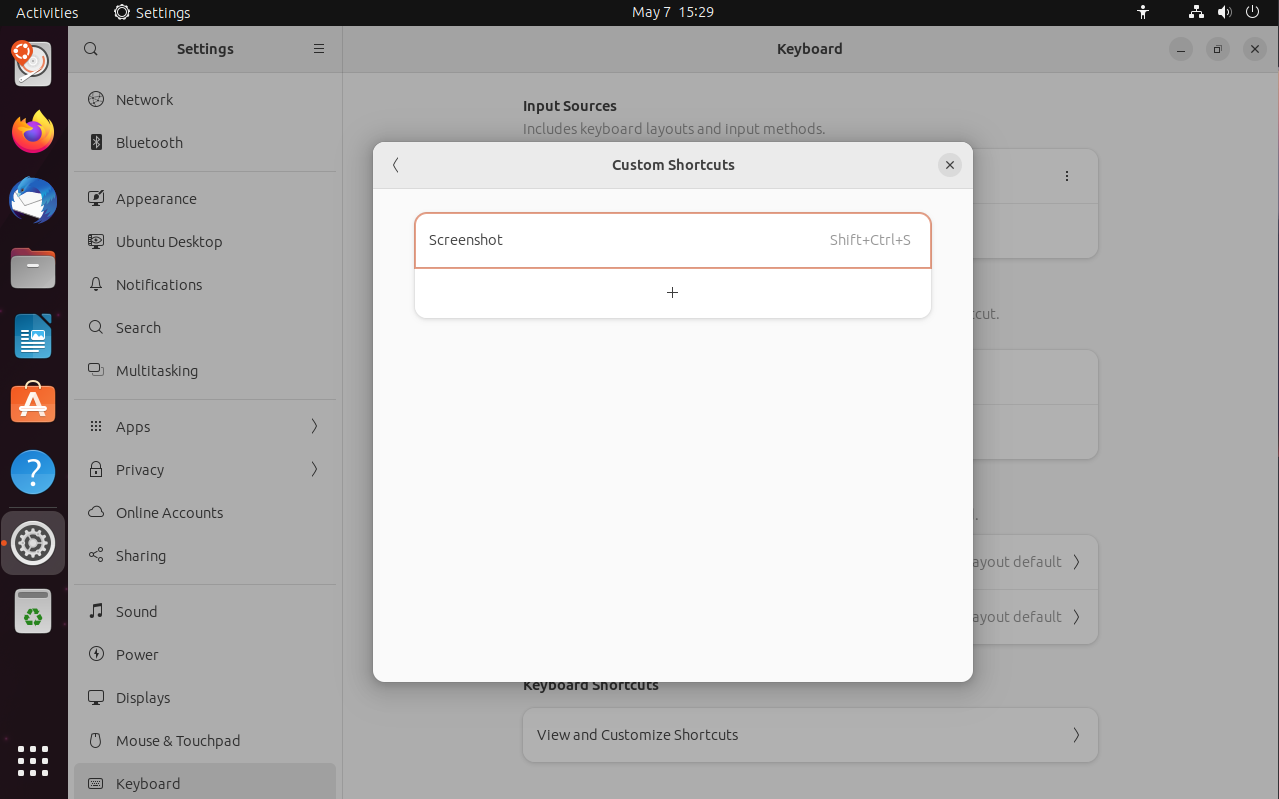The height and width of the screenshot is (799, 1279).
Task: Open the Settings app menu in top bar
Action: pos(152,13)
